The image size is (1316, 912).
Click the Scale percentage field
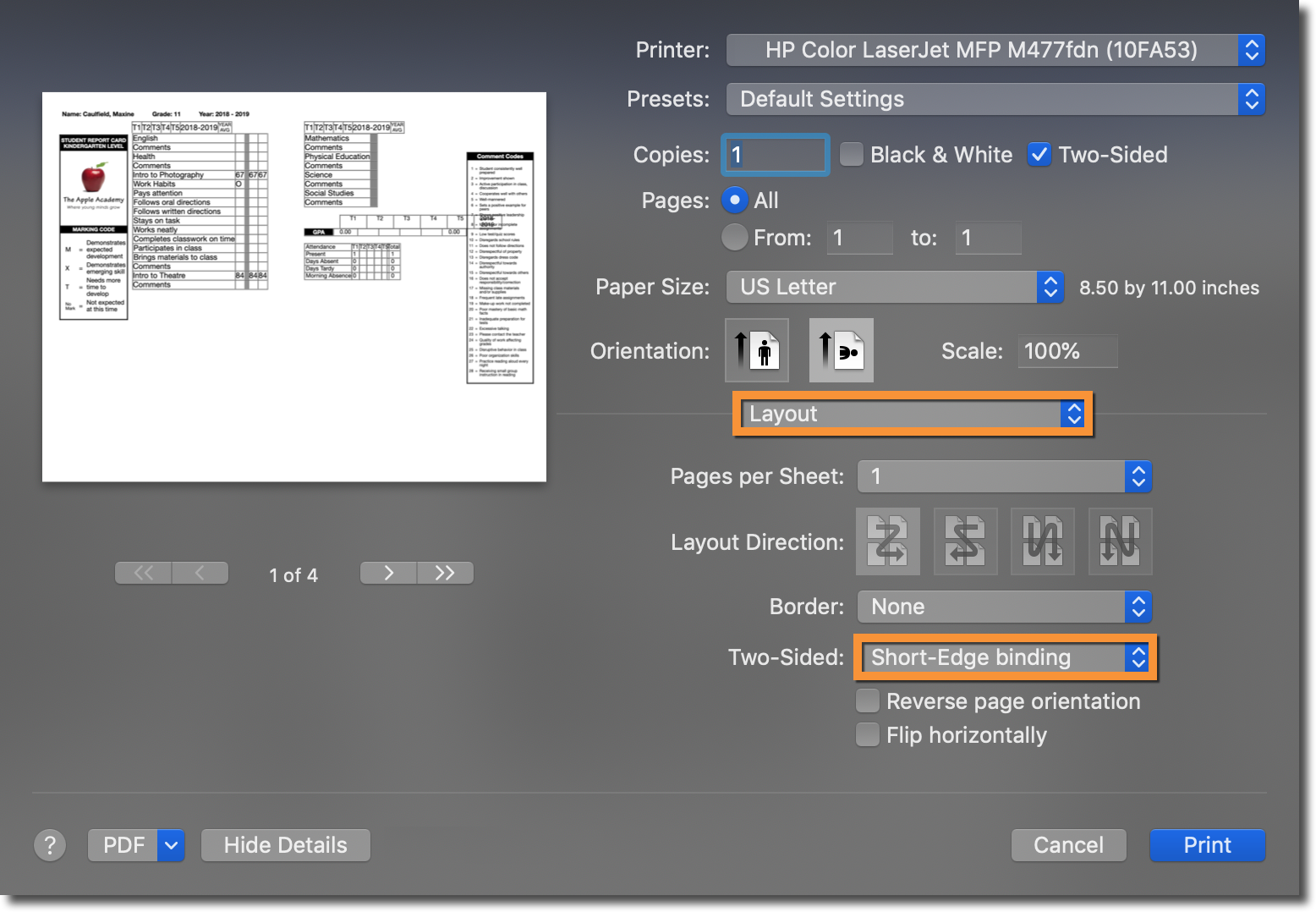point(1066,351)
